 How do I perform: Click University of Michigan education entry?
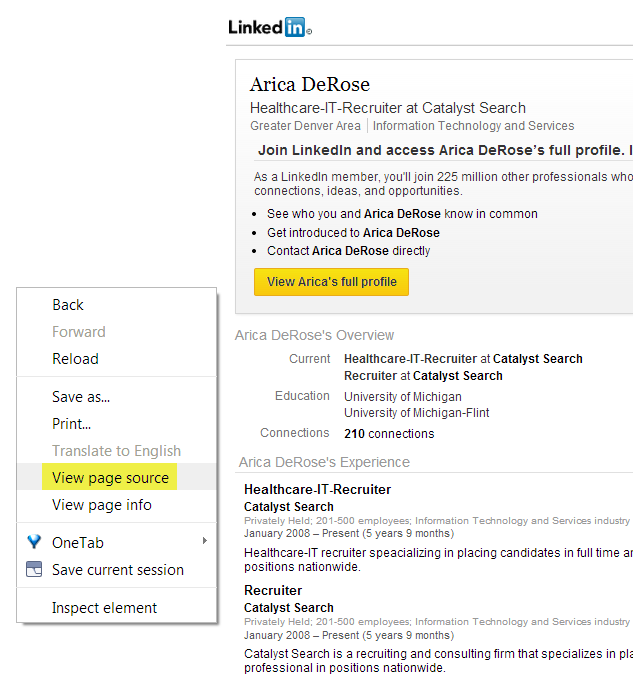(403, 397)
